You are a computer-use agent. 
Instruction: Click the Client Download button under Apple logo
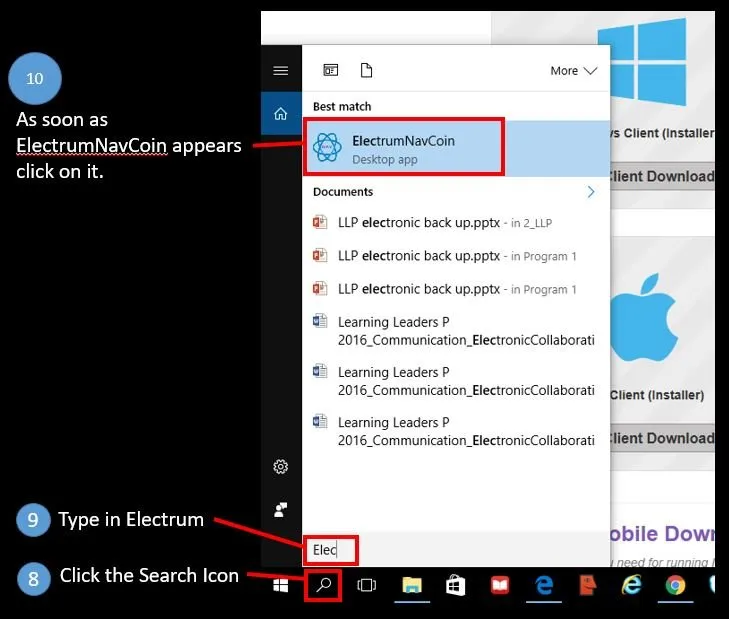pos(661,438)
